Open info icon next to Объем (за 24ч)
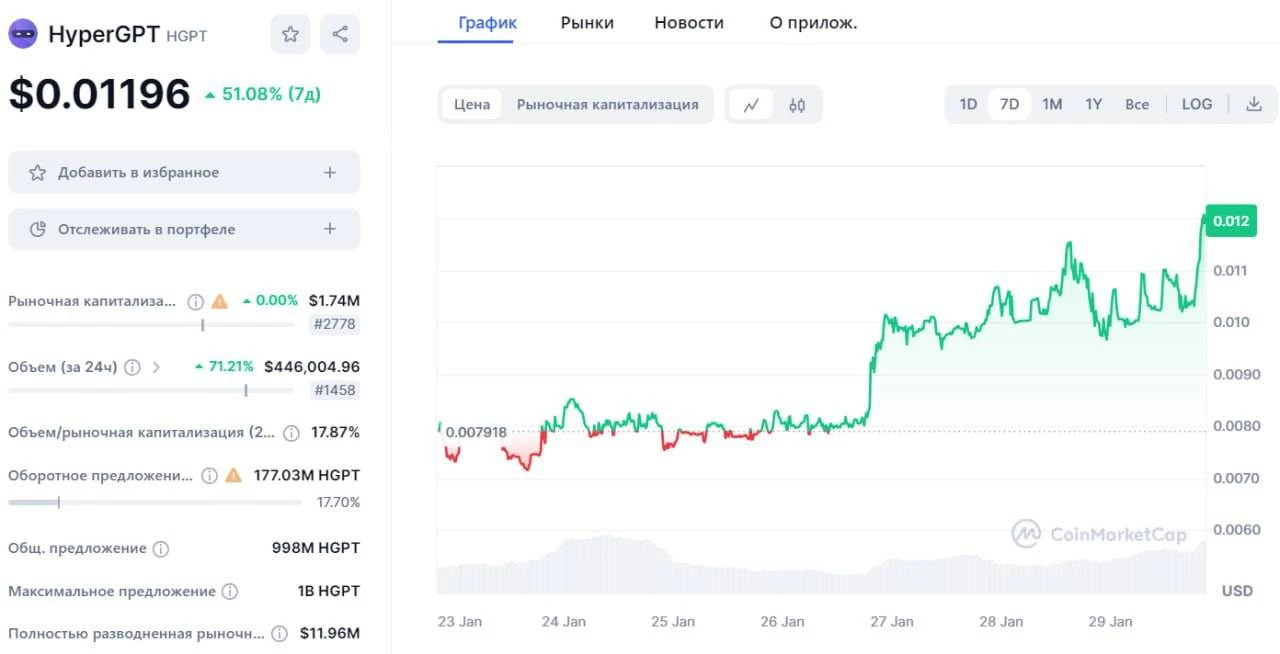 click(x=132, y=367)
